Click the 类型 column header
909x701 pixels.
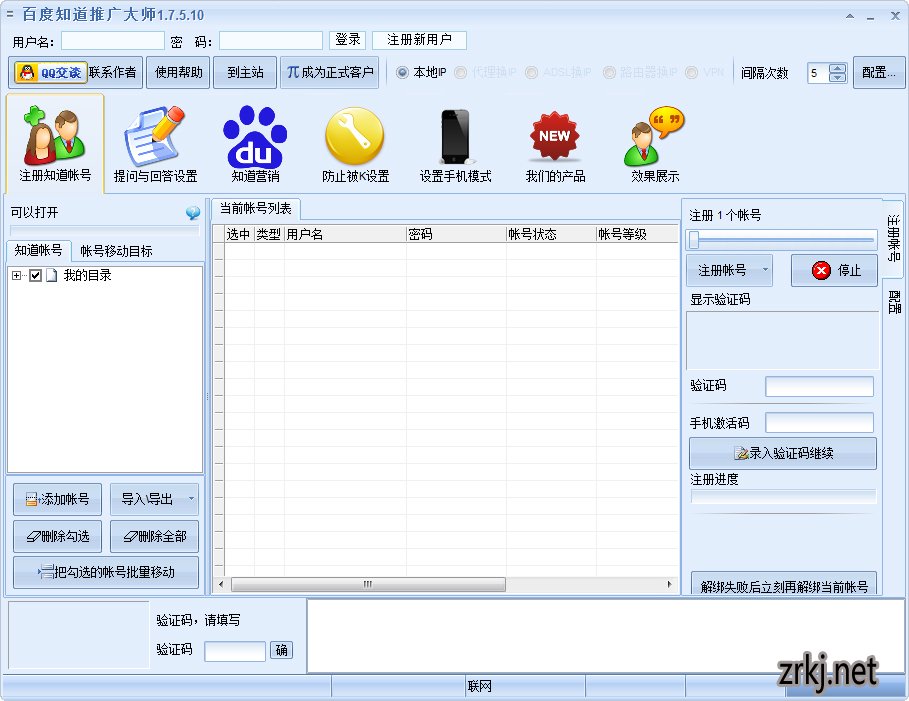269,234
